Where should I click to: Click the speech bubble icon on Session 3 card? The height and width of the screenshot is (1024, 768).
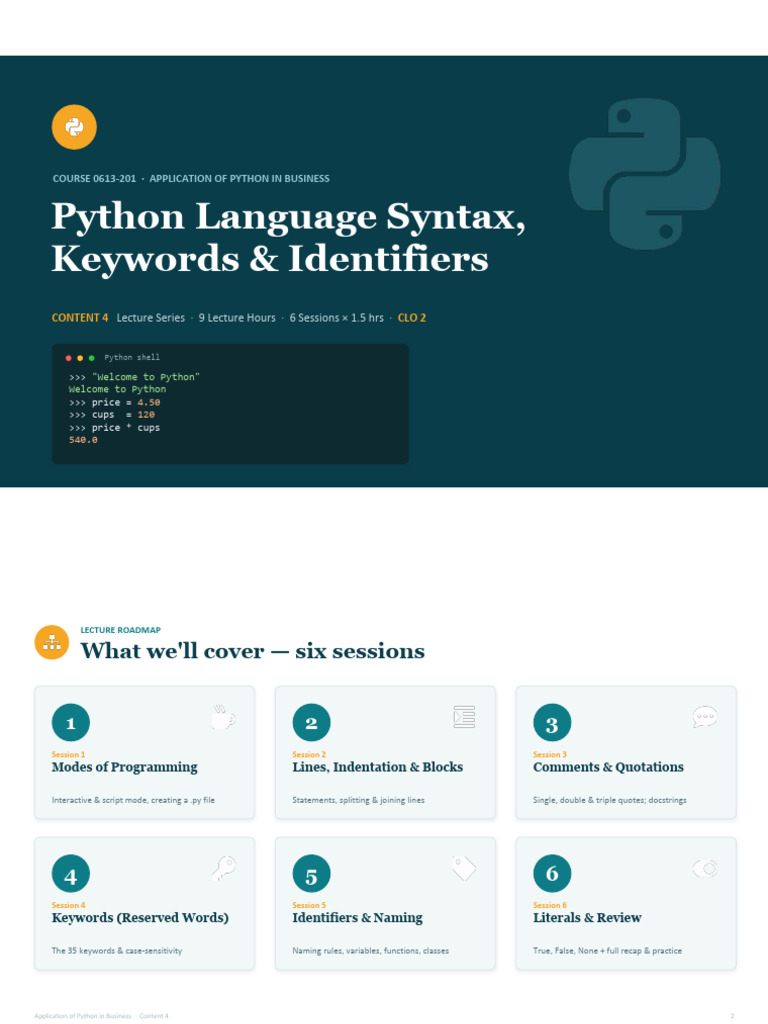pos(705,717)
